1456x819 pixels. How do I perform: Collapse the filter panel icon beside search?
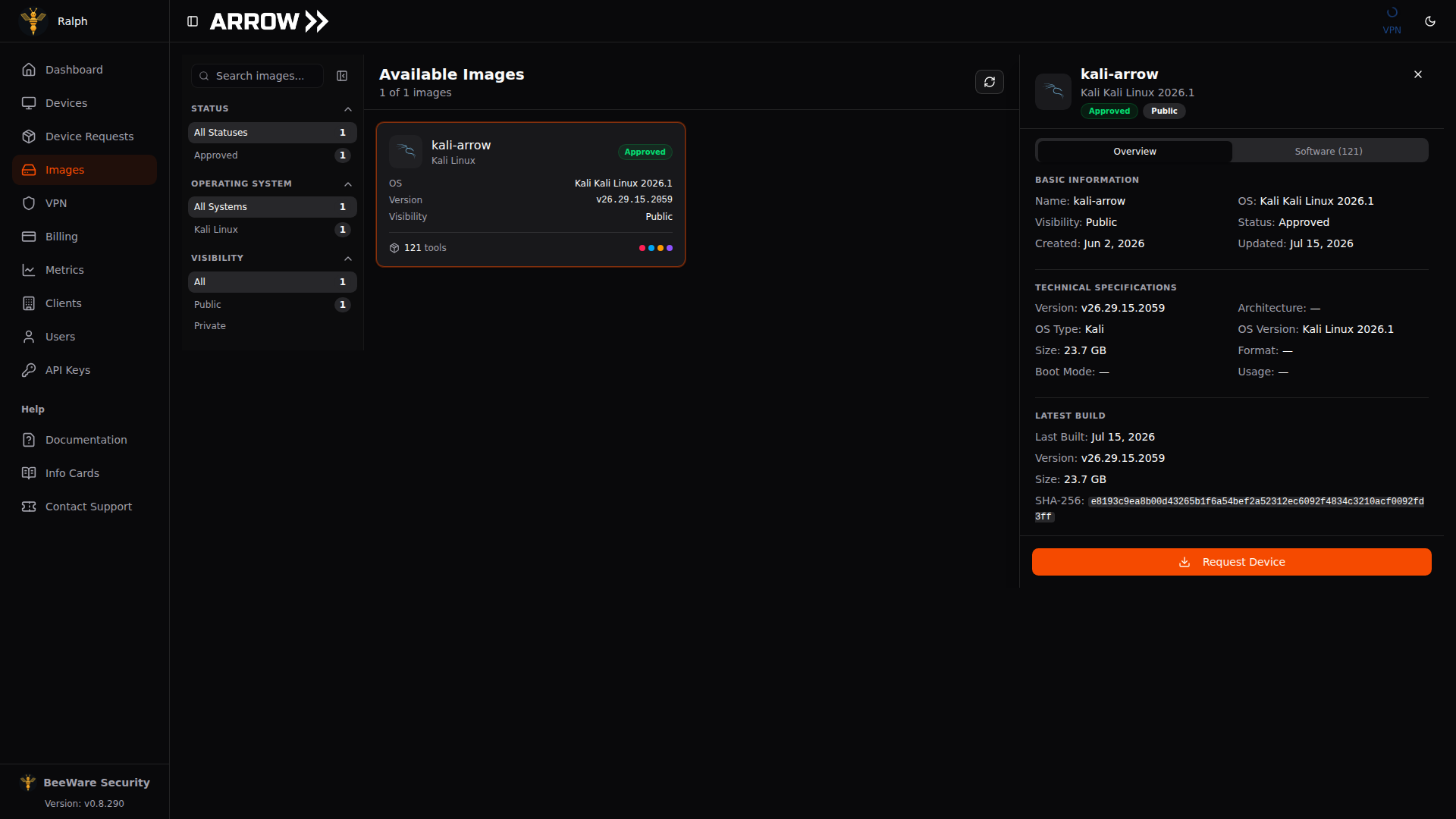coord(342,76)
